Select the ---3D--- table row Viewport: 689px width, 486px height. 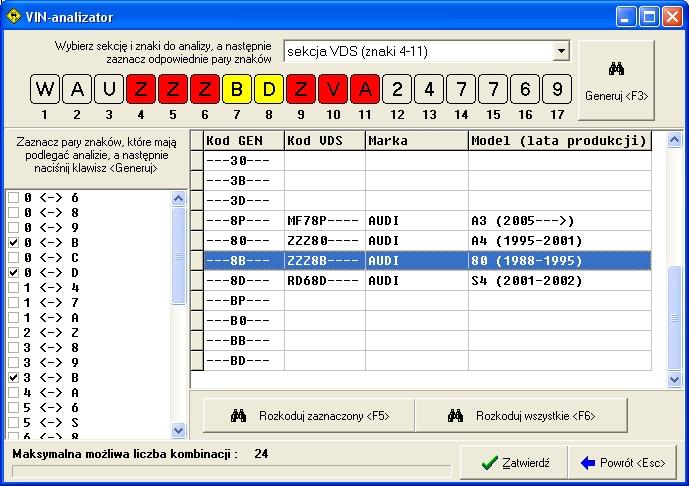(428, 200)
